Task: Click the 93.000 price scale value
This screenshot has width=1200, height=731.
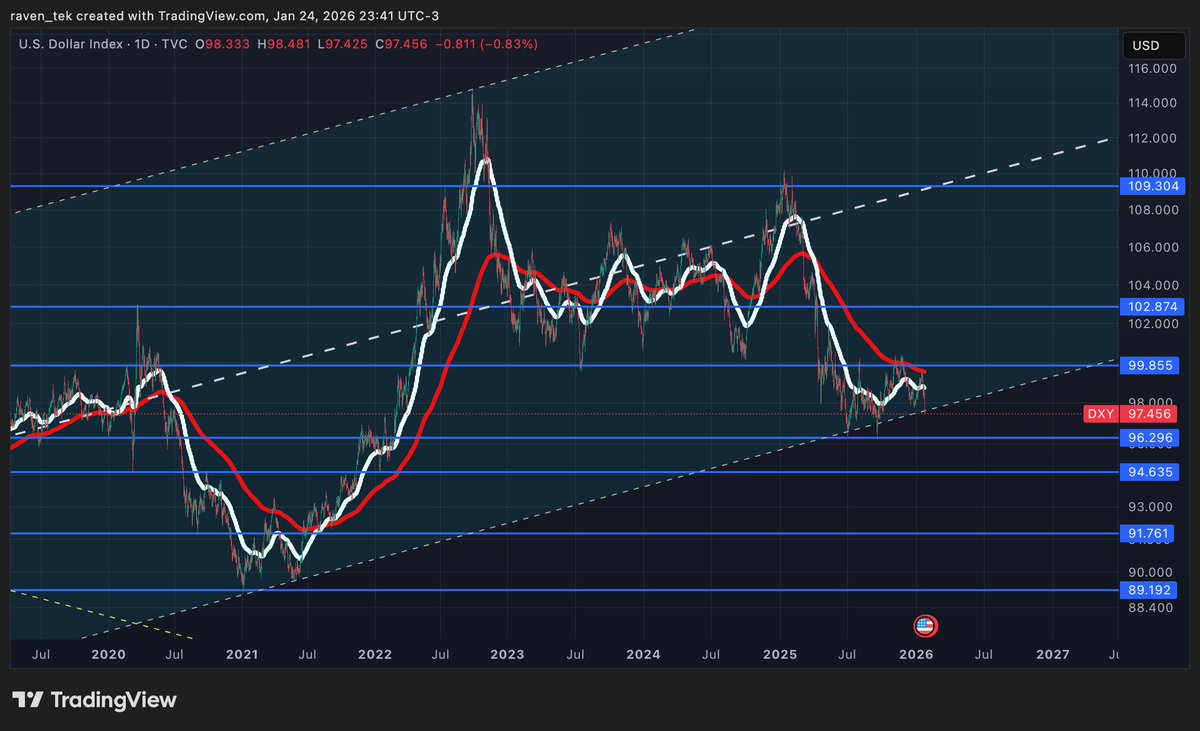Action: (x=1152, y=508)
